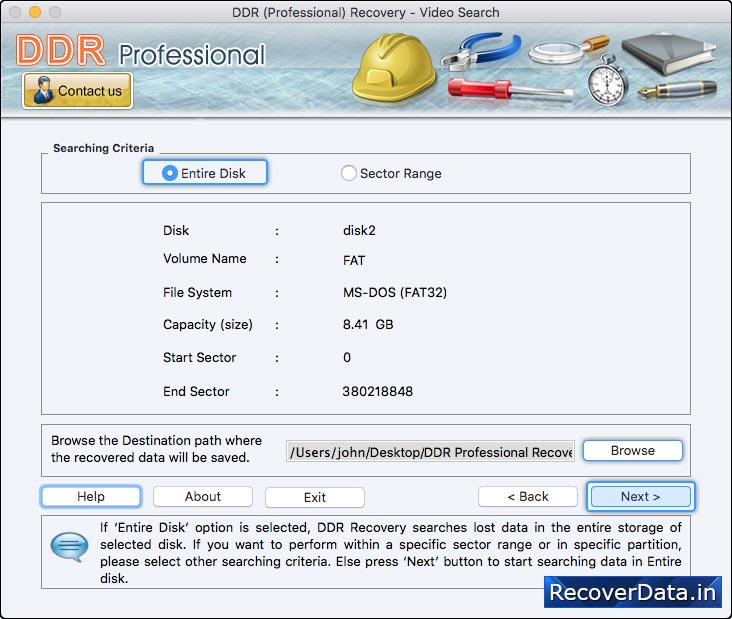Click the Volume Name field label
This screenshot has width=732, height=619.
[204, 259]
